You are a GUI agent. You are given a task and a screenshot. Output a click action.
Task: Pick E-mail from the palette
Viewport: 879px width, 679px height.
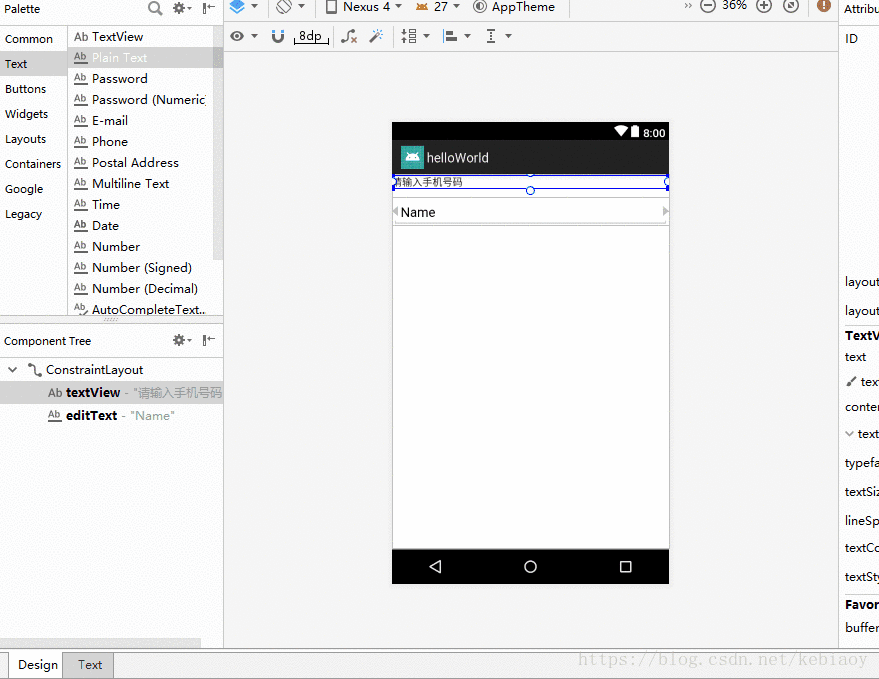[140, 121]
